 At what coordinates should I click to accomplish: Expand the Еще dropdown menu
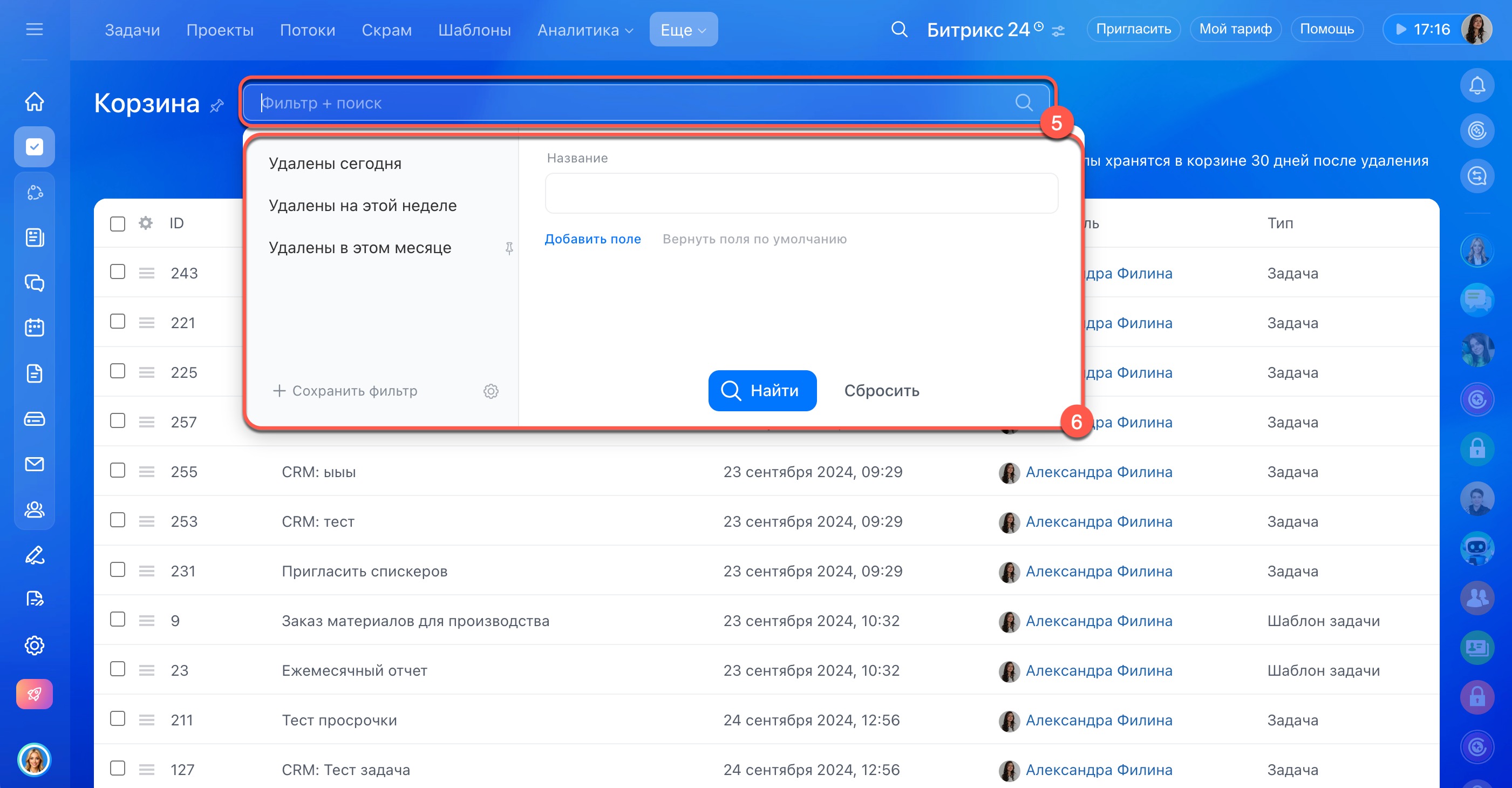(683, 29)
